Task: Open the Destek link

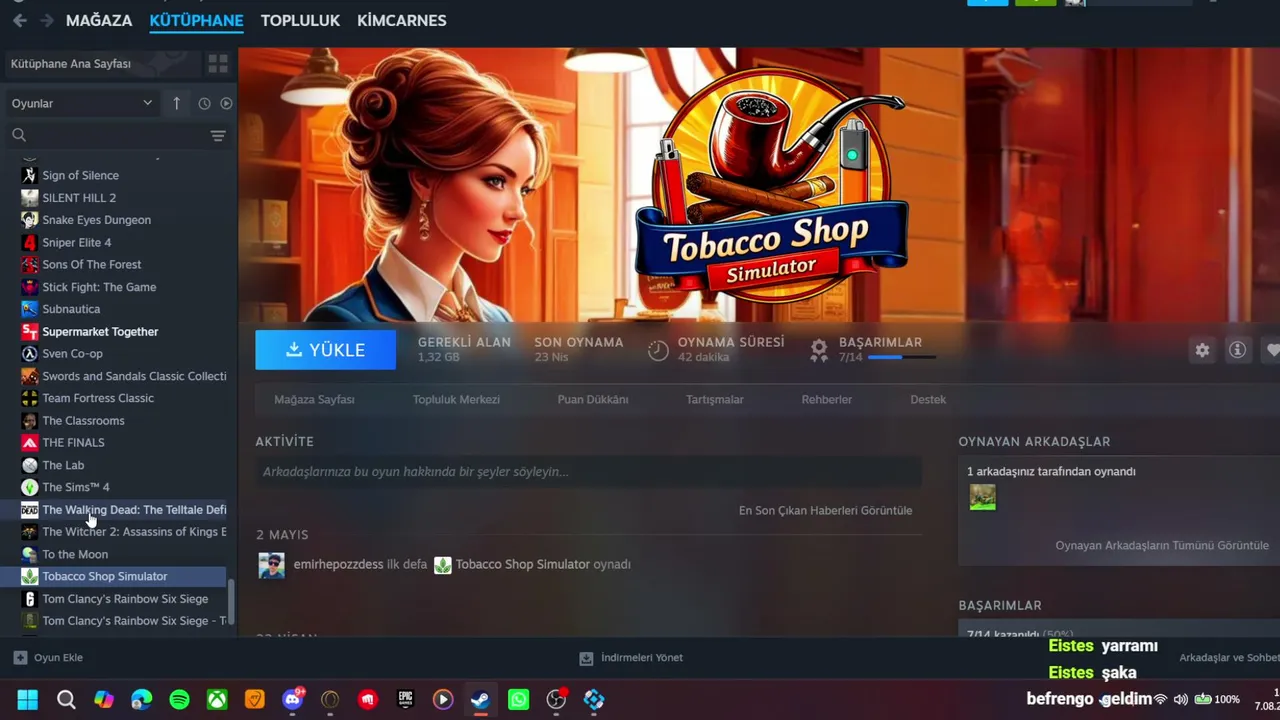Action: (x=928, y=399)
